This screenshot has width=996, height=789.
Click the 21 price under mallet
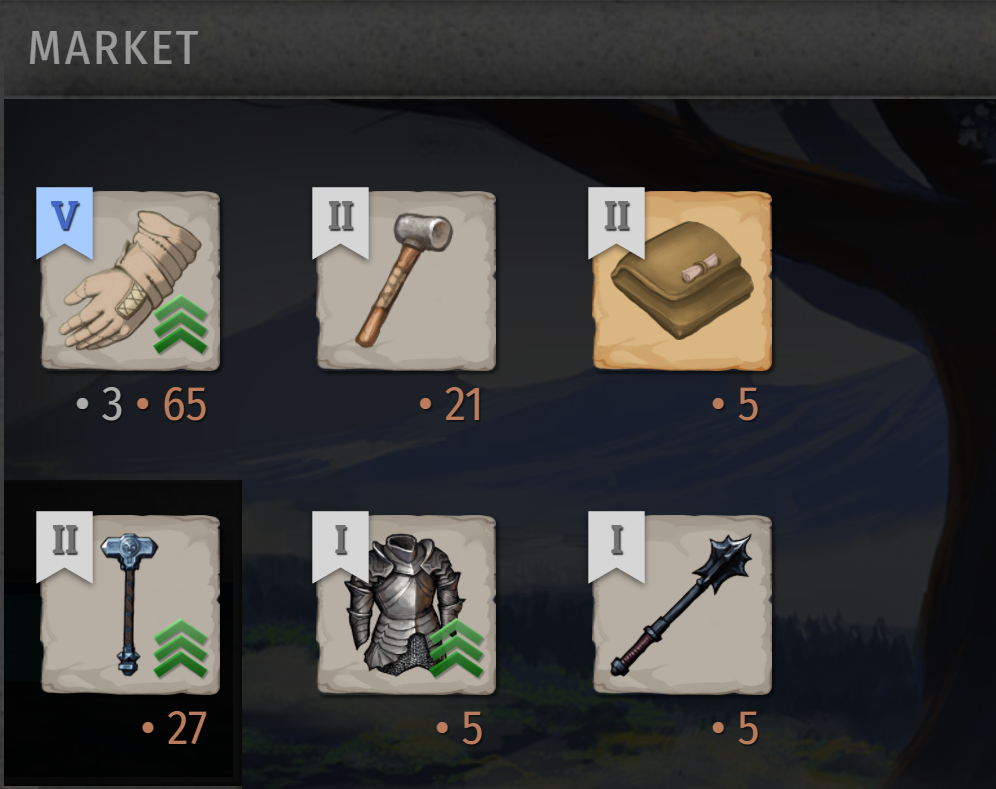pos(463,405)
